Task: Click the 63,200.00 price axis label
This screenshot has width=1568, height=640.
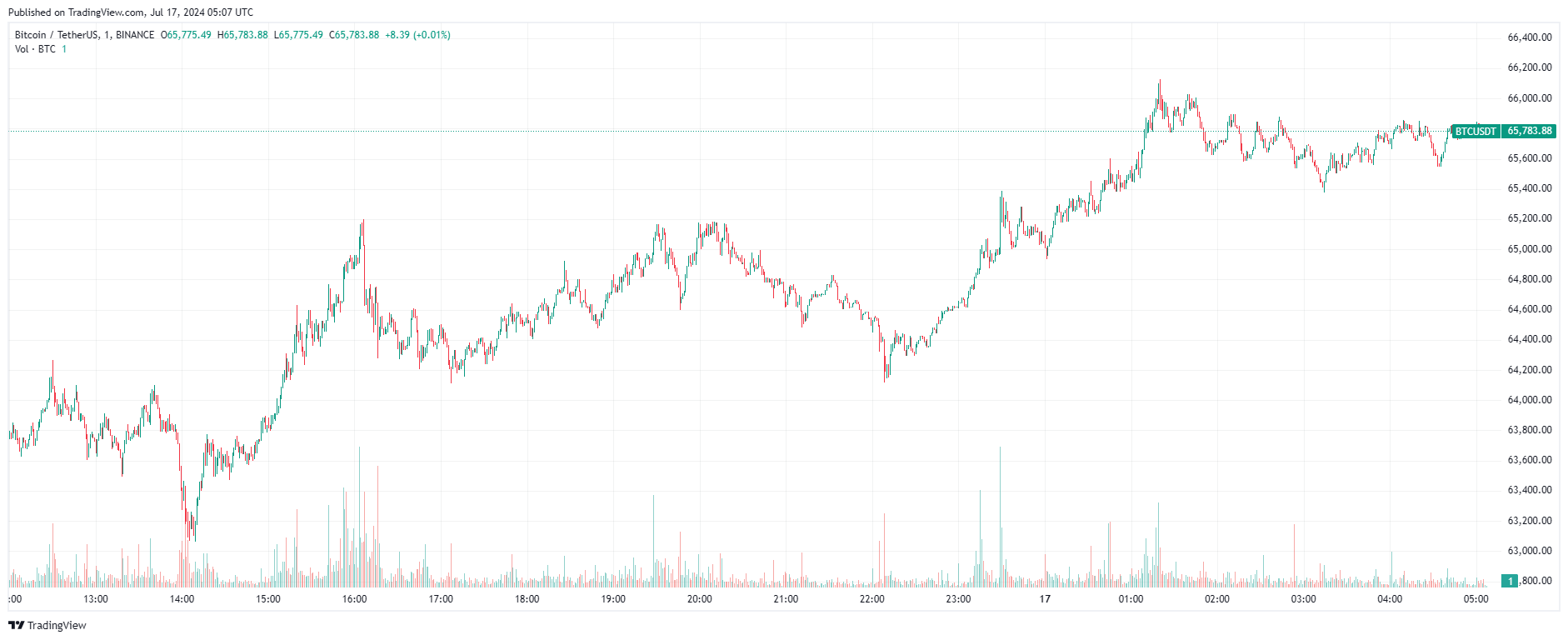Action: click(x=1530, y=521)
